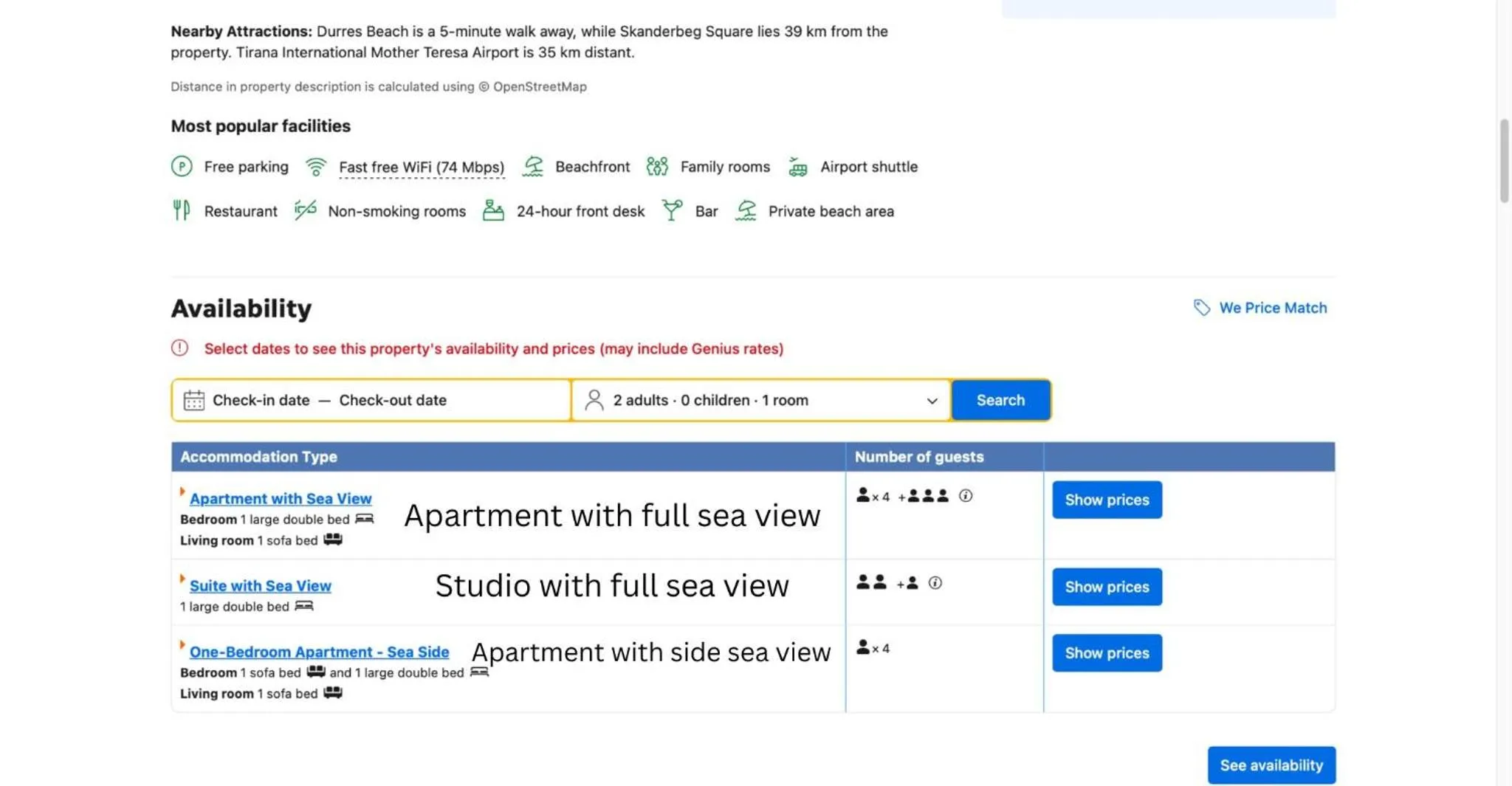Click the Bar cocktail icon

[671, 210]
